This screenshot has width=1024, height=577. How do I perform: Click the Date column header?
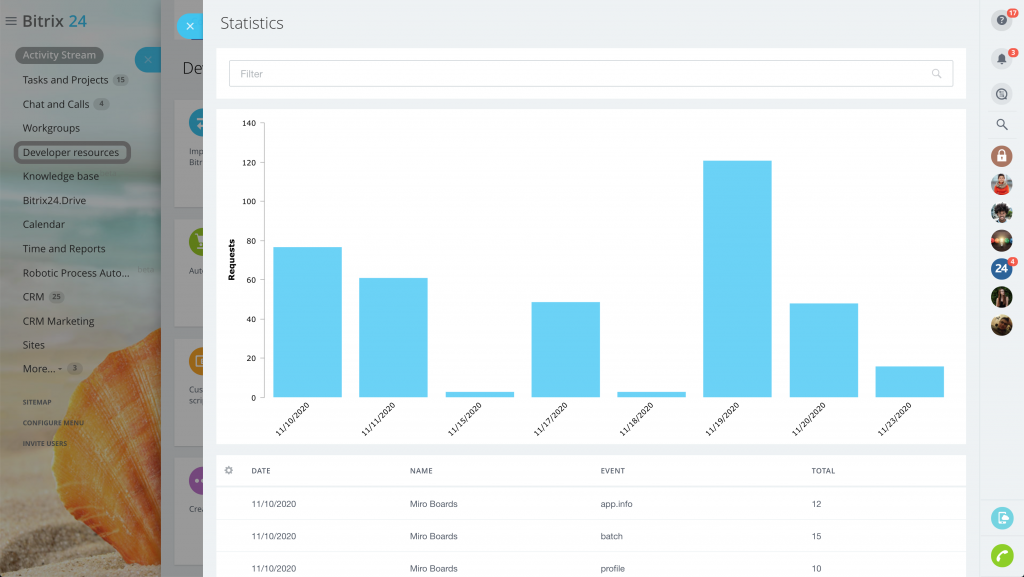261,470
